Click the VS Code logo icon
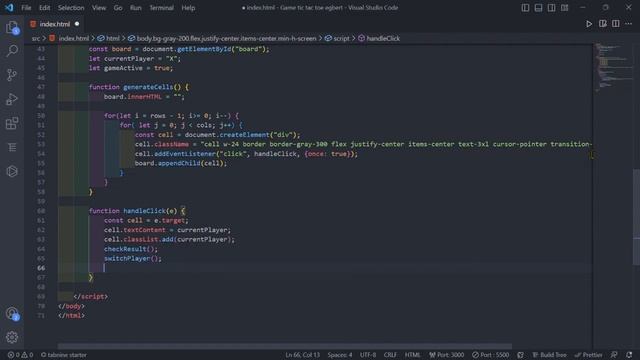The width and height of the screenshot is (640, 360). (9, 7)
